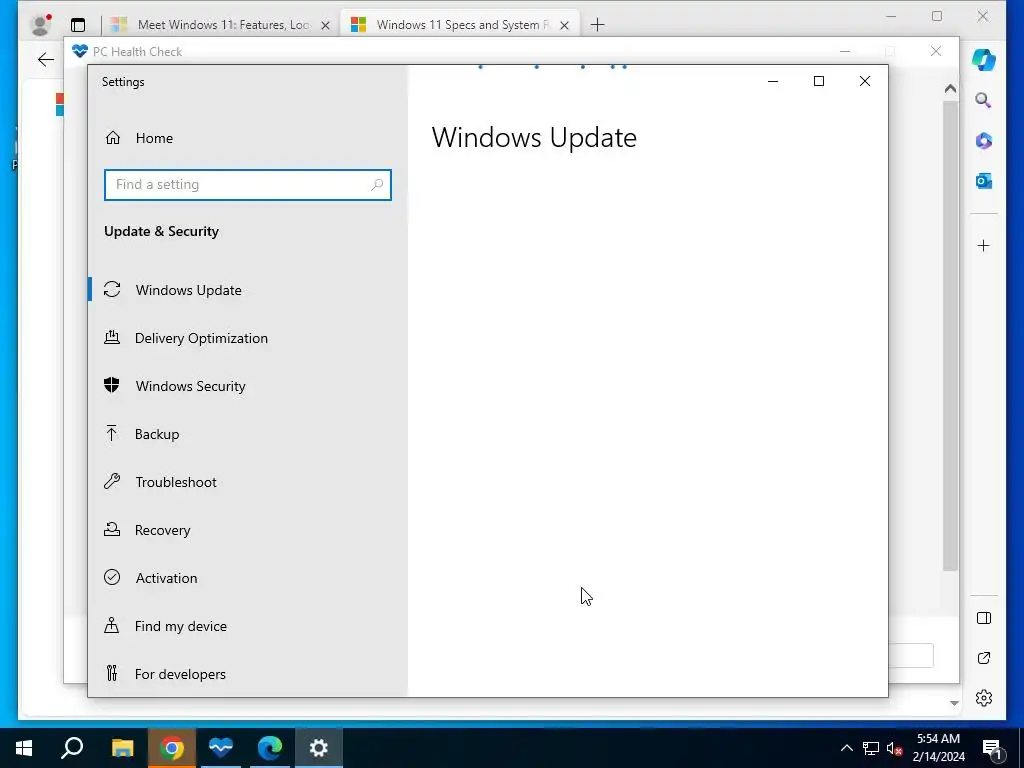Minimize the Settings window

[773, 81]
